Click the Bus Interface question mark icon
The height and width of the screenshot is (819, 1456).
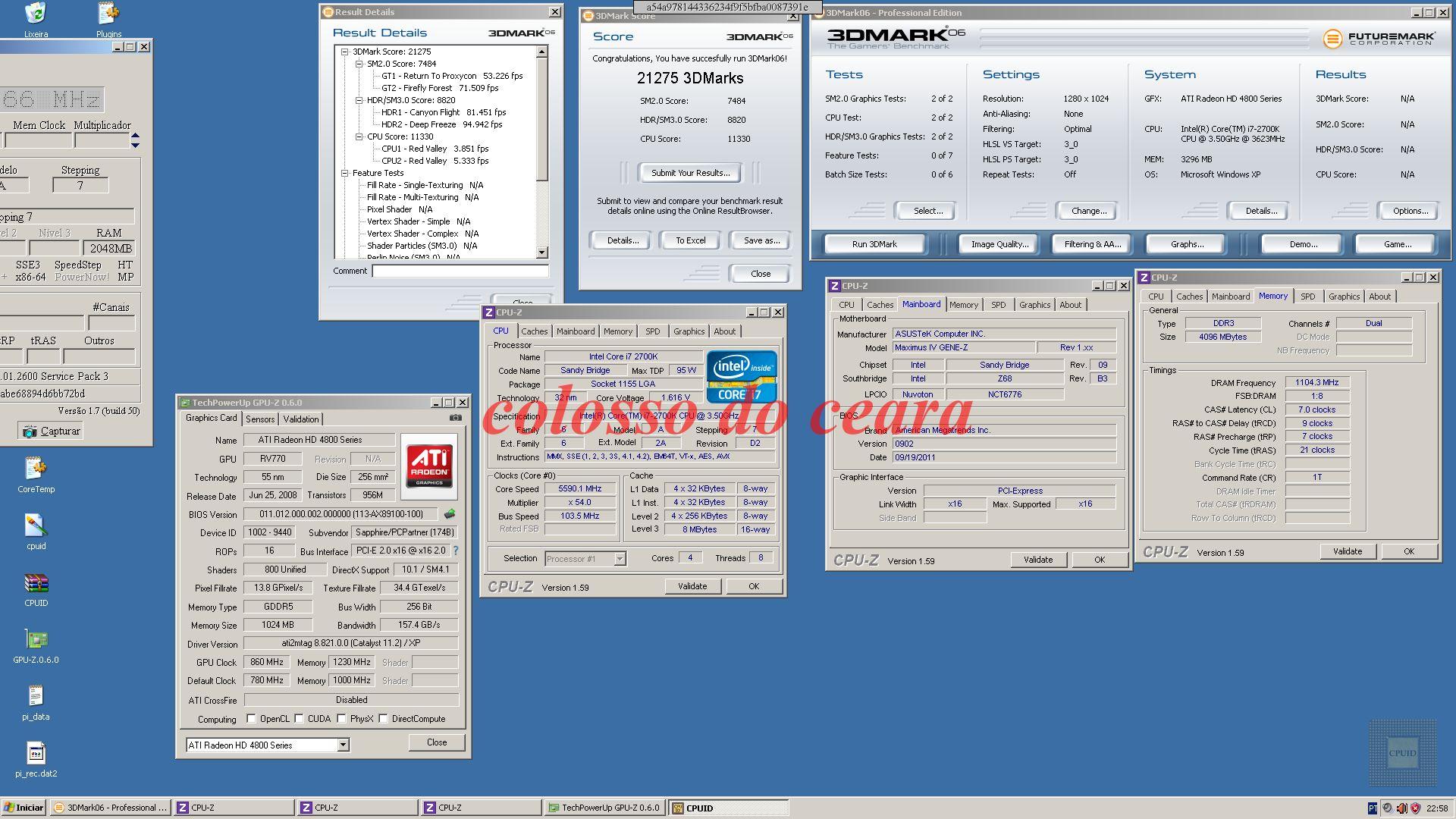pos(456,551)
